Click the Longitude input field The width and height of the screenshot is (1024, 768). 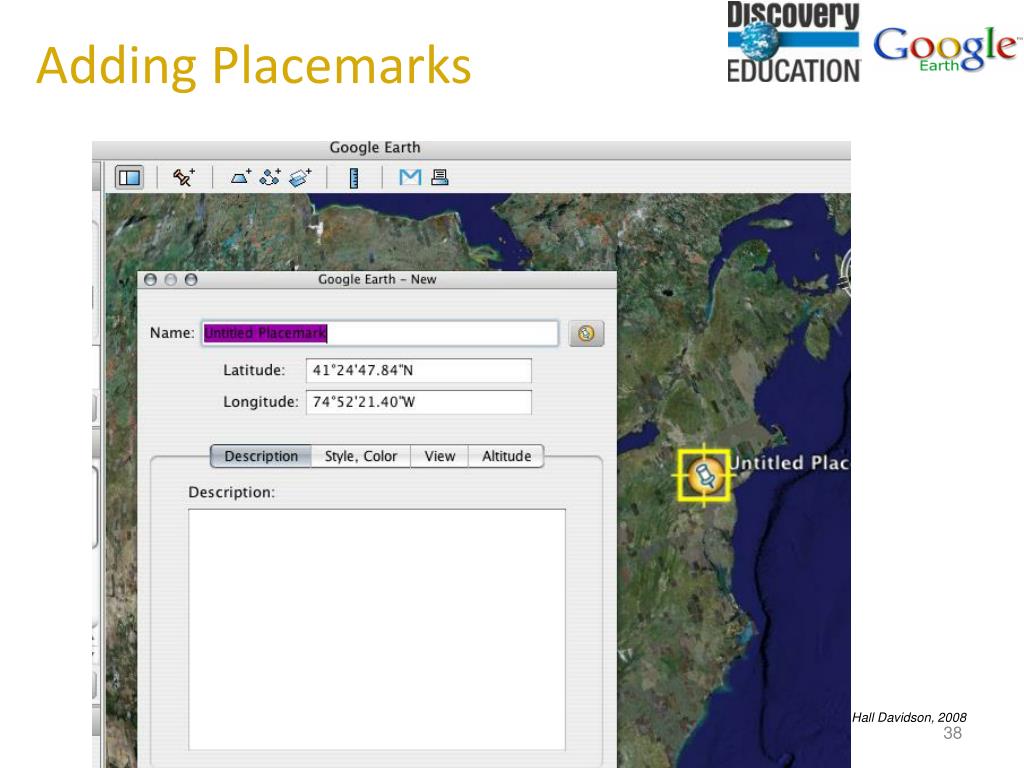[419, 402]
